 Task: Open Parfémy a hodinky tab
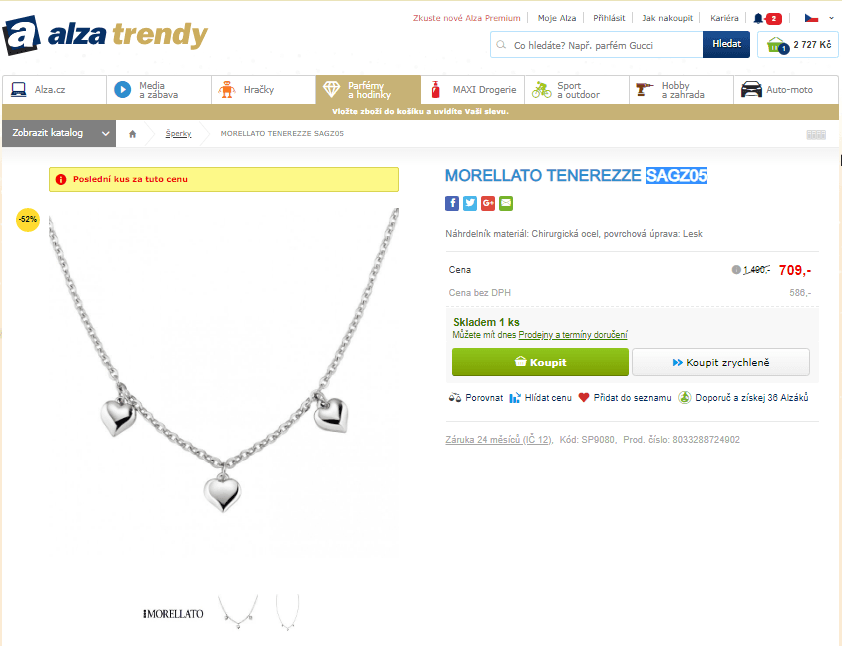[x=368, y=90]
